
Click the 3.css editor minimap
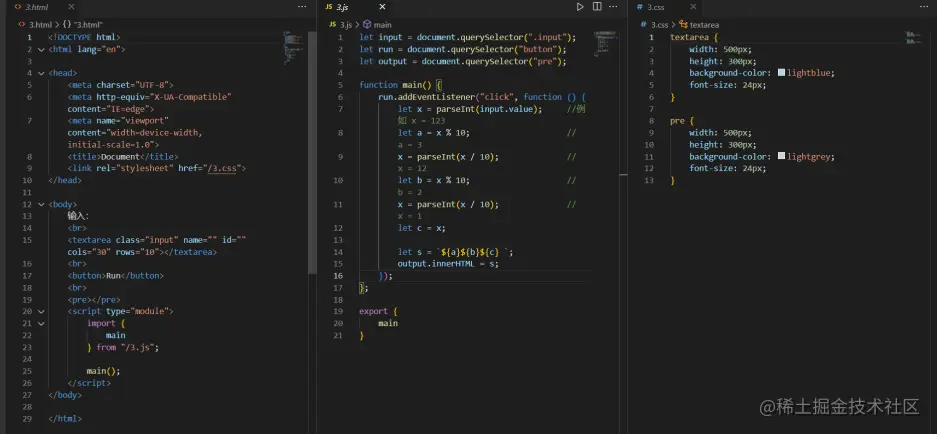913,38
